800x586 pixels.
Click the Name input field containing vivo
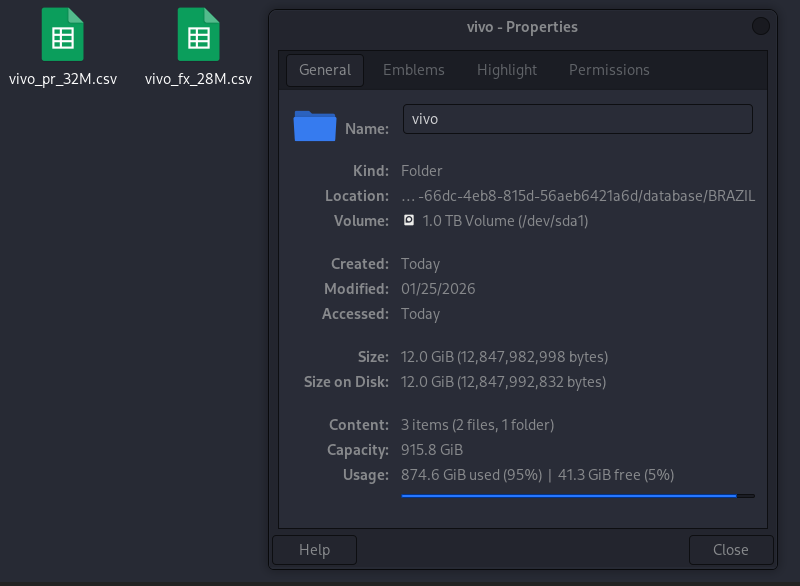[578, 119]
